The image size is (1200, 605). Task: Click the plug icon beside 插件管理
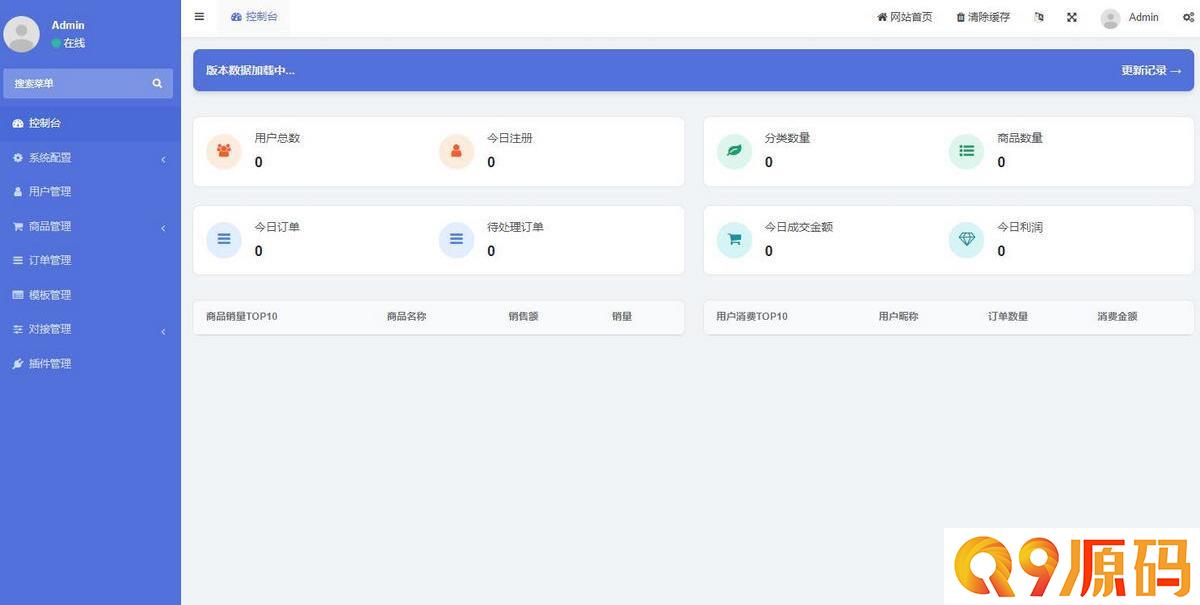click(x=18, y=364)
